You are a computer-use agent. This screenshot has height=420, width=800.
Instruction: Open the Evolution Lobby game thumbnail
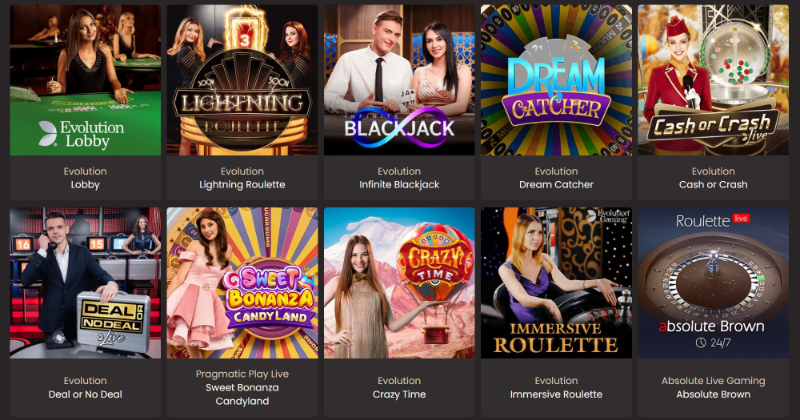point(85,80)
